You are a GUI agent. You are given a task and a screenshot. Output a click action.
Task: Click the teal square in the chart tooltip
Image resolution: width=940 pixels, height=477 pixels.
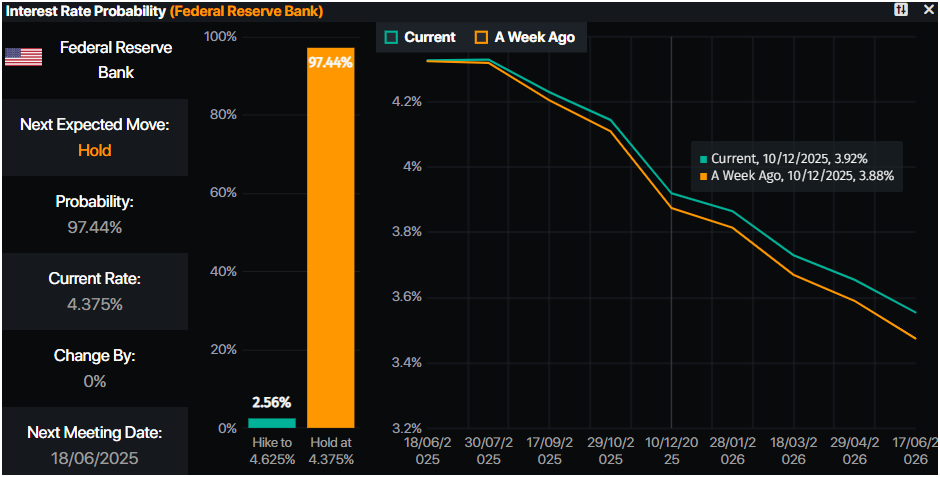[x=704, y=159]
